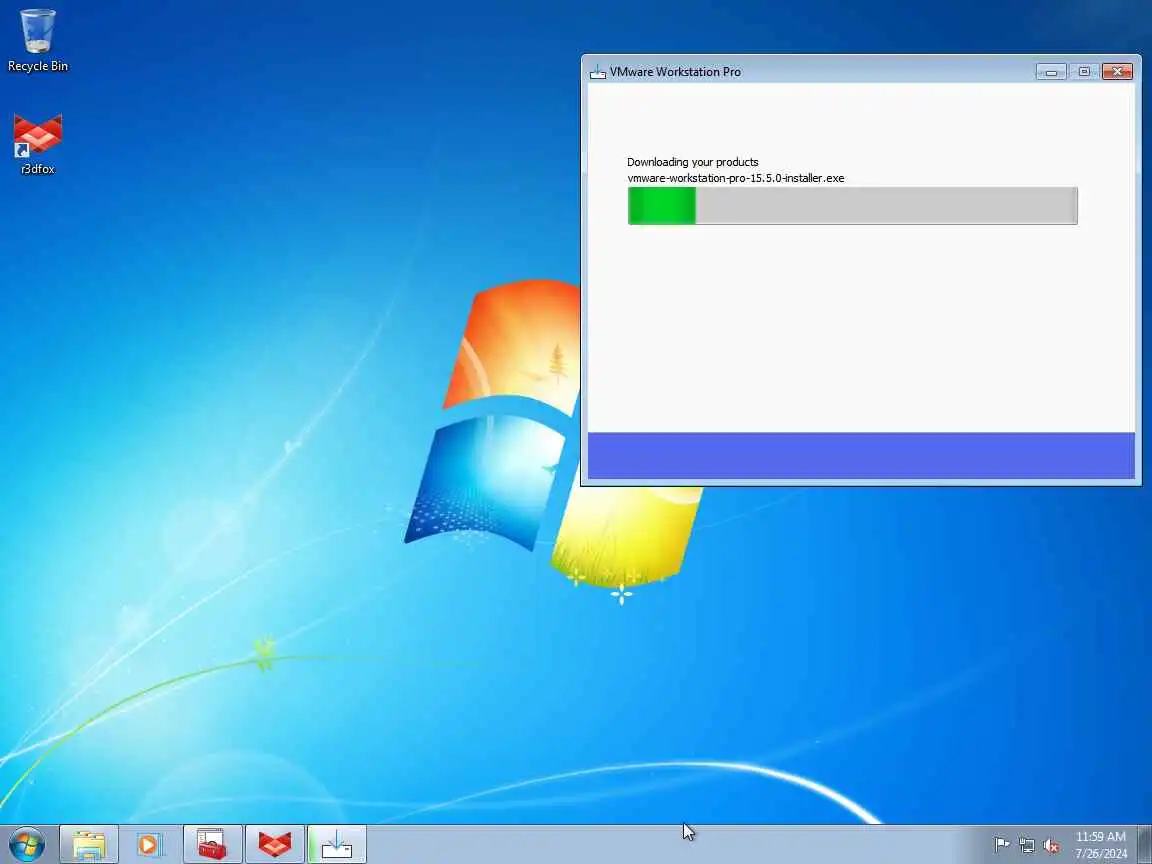Click the vmware-workstation-pro-15.5.0-installer.exe filename
The width and height of the screenshot is (1152, 864).
[735, 178]
